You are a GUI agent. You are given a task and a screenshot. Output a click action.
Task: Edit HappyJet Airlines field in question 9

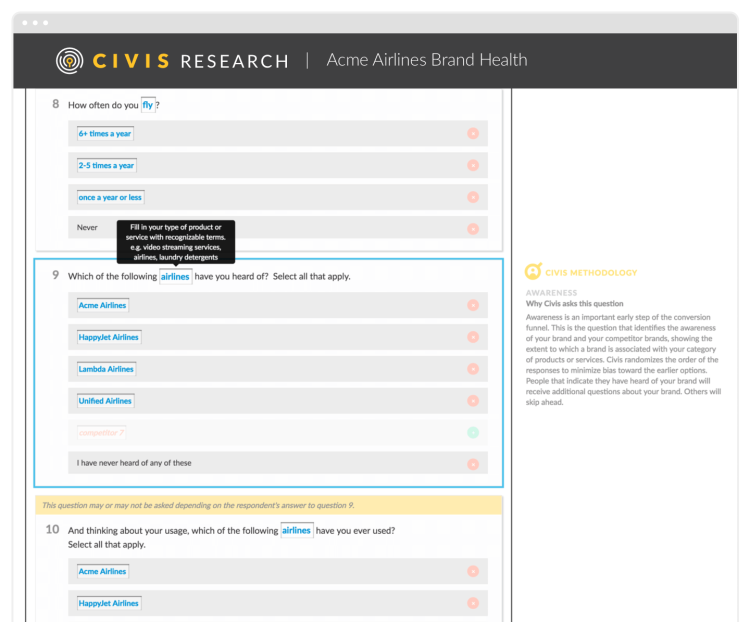pyautogui.click(x=109, y=337)
